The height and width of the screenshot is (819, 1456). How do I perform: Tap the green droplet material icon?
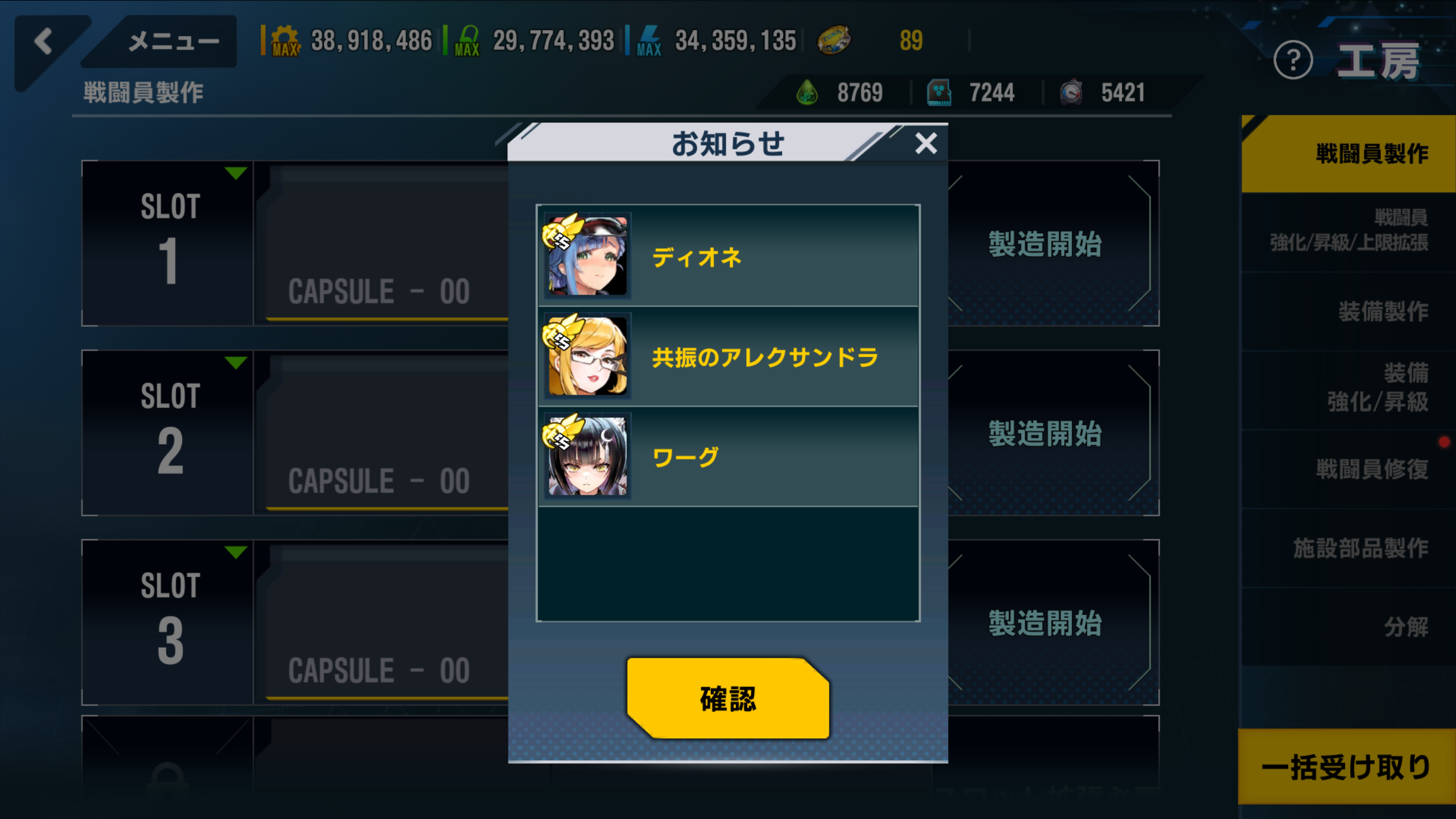tap(807, 92)
